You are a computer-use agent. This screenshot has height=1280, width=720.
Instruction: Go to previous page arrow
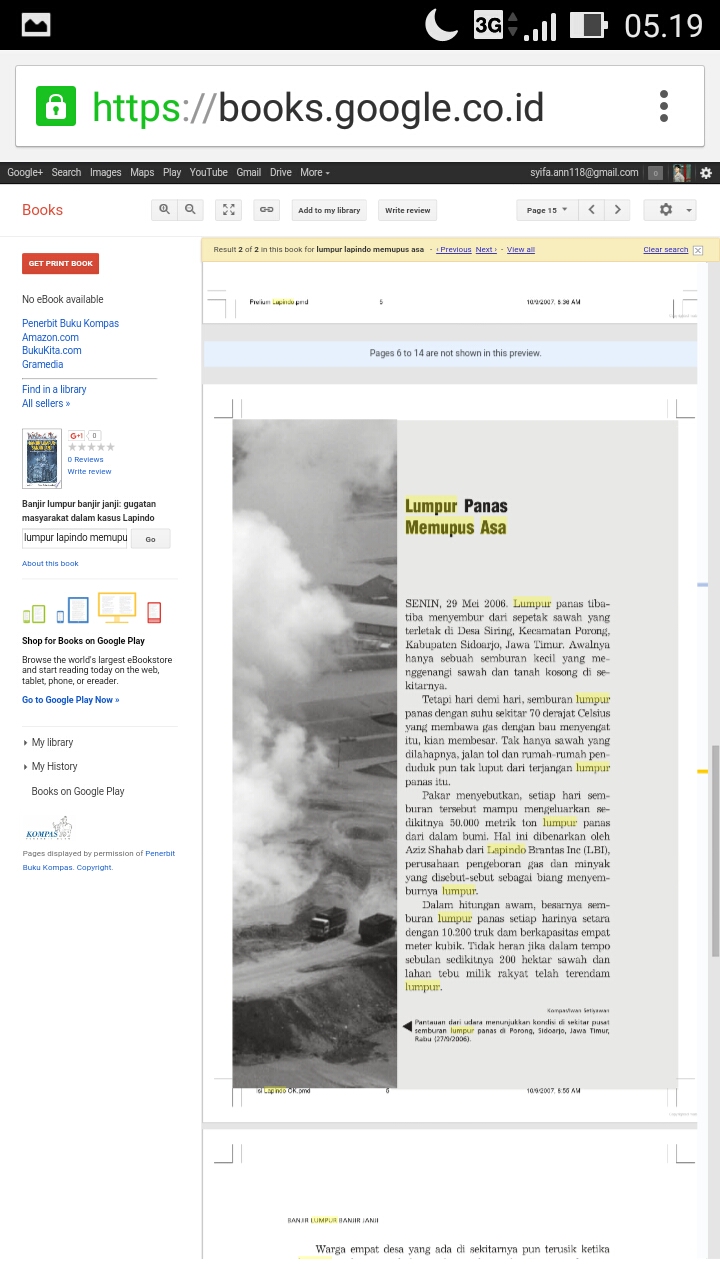(x=592, y=210)
